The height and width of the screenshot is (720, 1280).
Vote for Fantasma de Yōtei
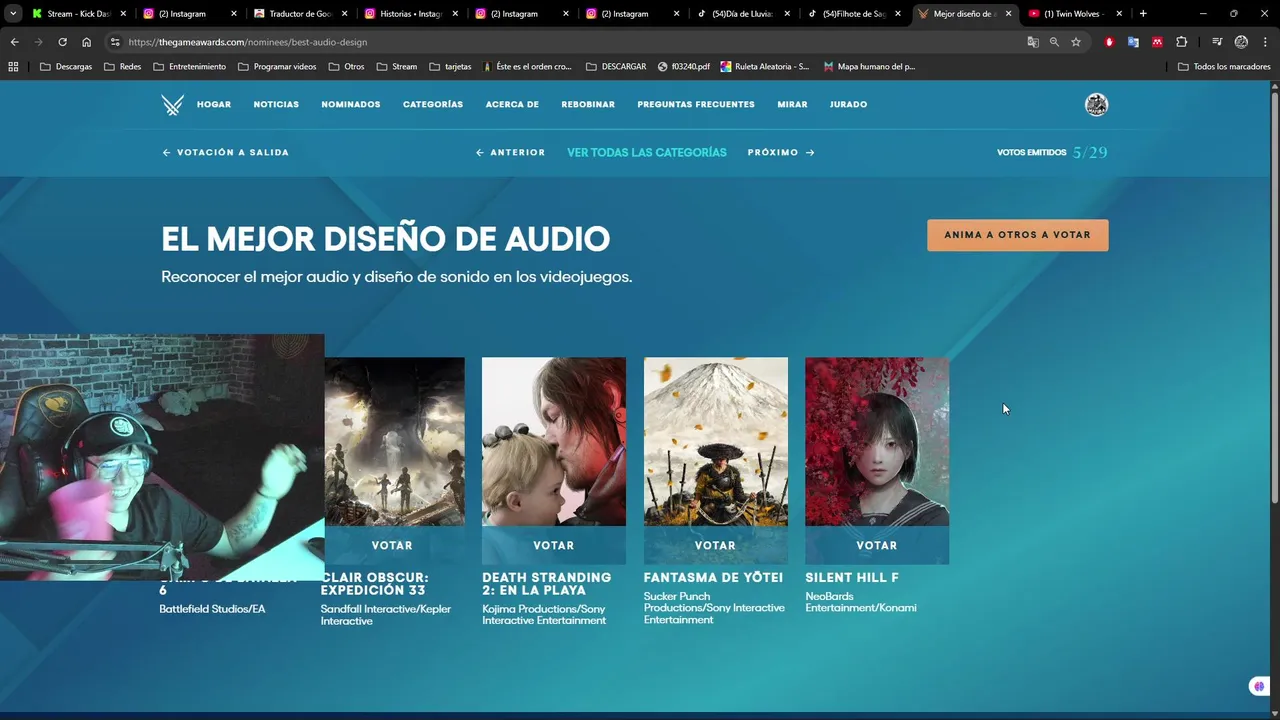point(716,545)
